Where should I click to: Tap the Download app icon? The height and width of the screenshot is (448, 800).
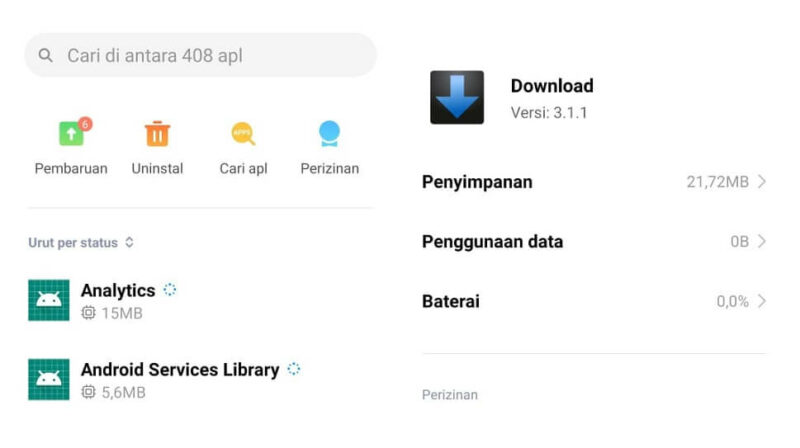tap(457, 97)
